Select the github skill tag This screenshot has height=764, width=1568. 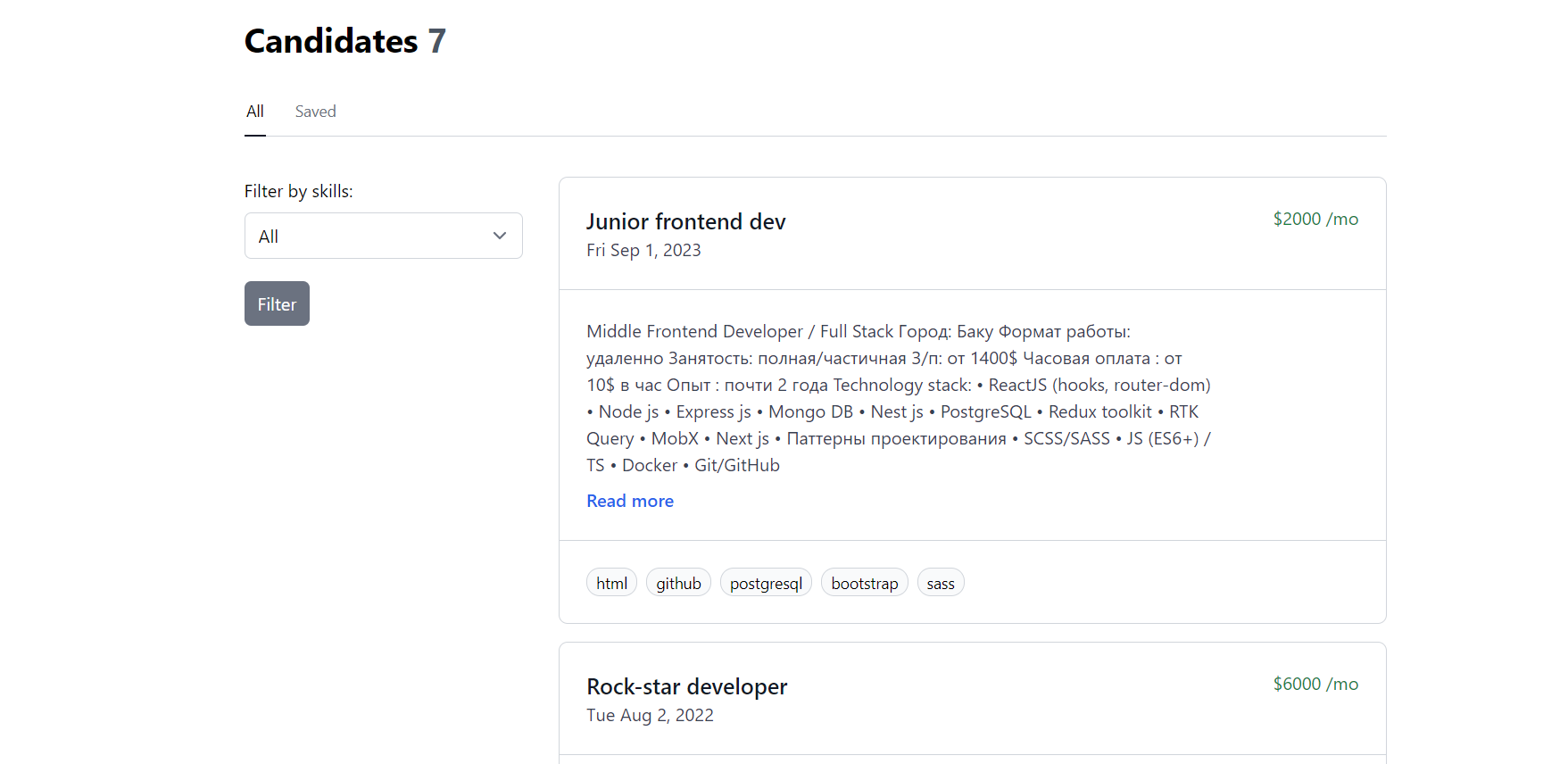click(678, 583)
